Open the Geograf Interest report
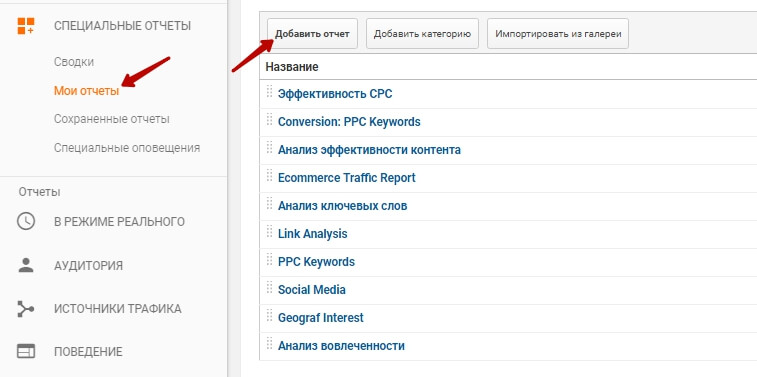The width and height of the screenshot is (757, 377). [x=321, y=318]
